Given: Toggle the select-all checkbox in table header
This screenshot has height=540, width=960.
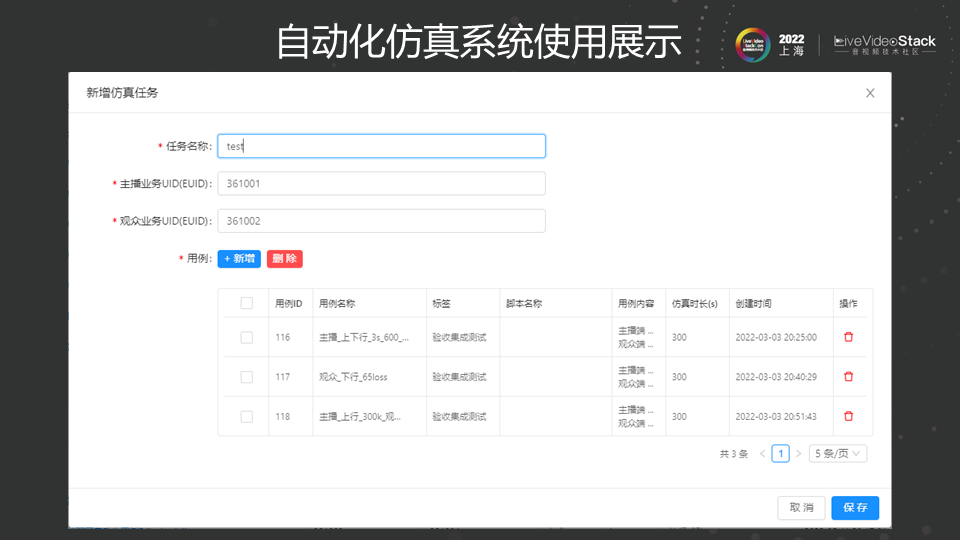Looking at the screenshot, I should coord(246,303).
